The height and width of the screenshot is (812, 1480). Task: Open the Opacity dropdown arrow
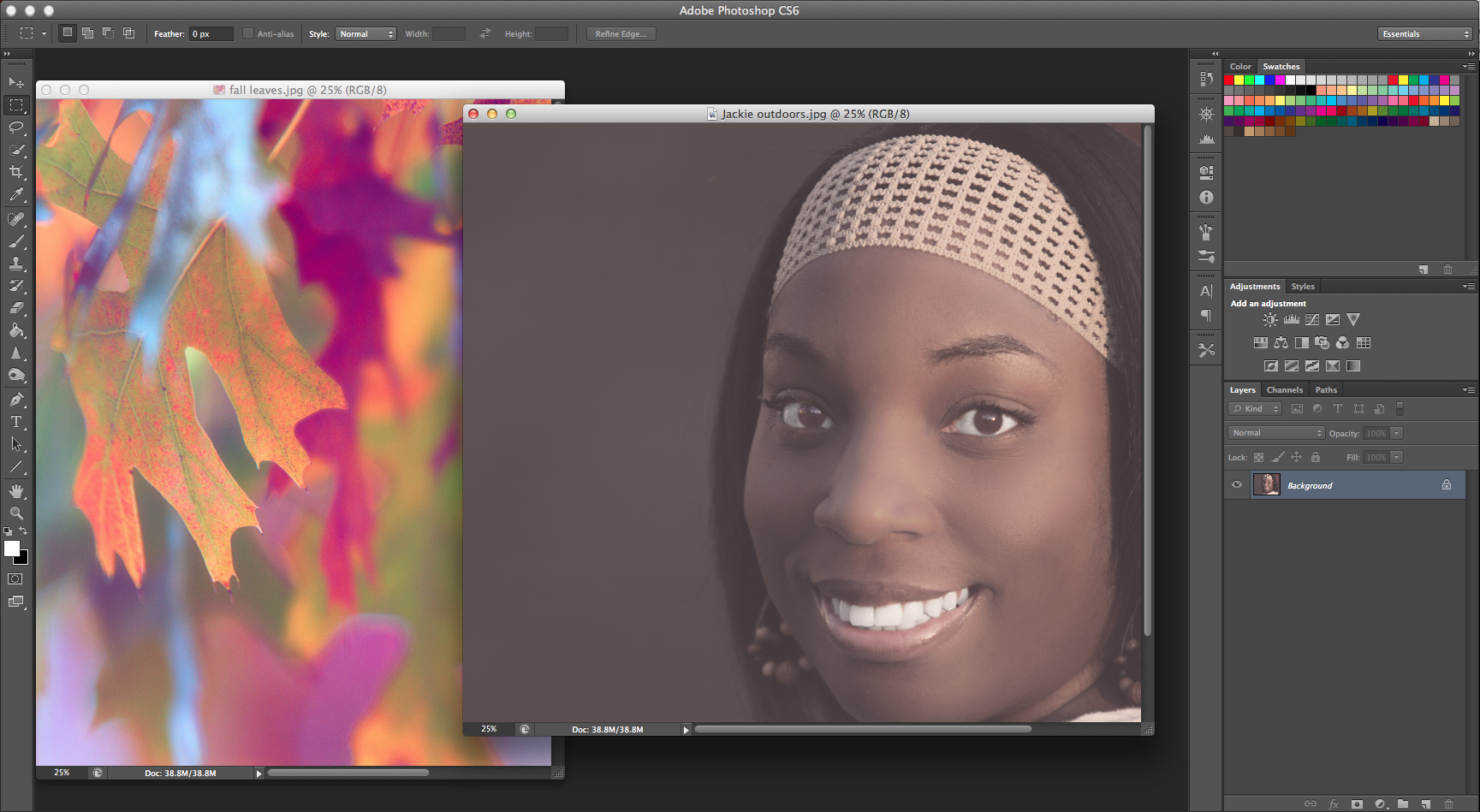(1397, 433)
